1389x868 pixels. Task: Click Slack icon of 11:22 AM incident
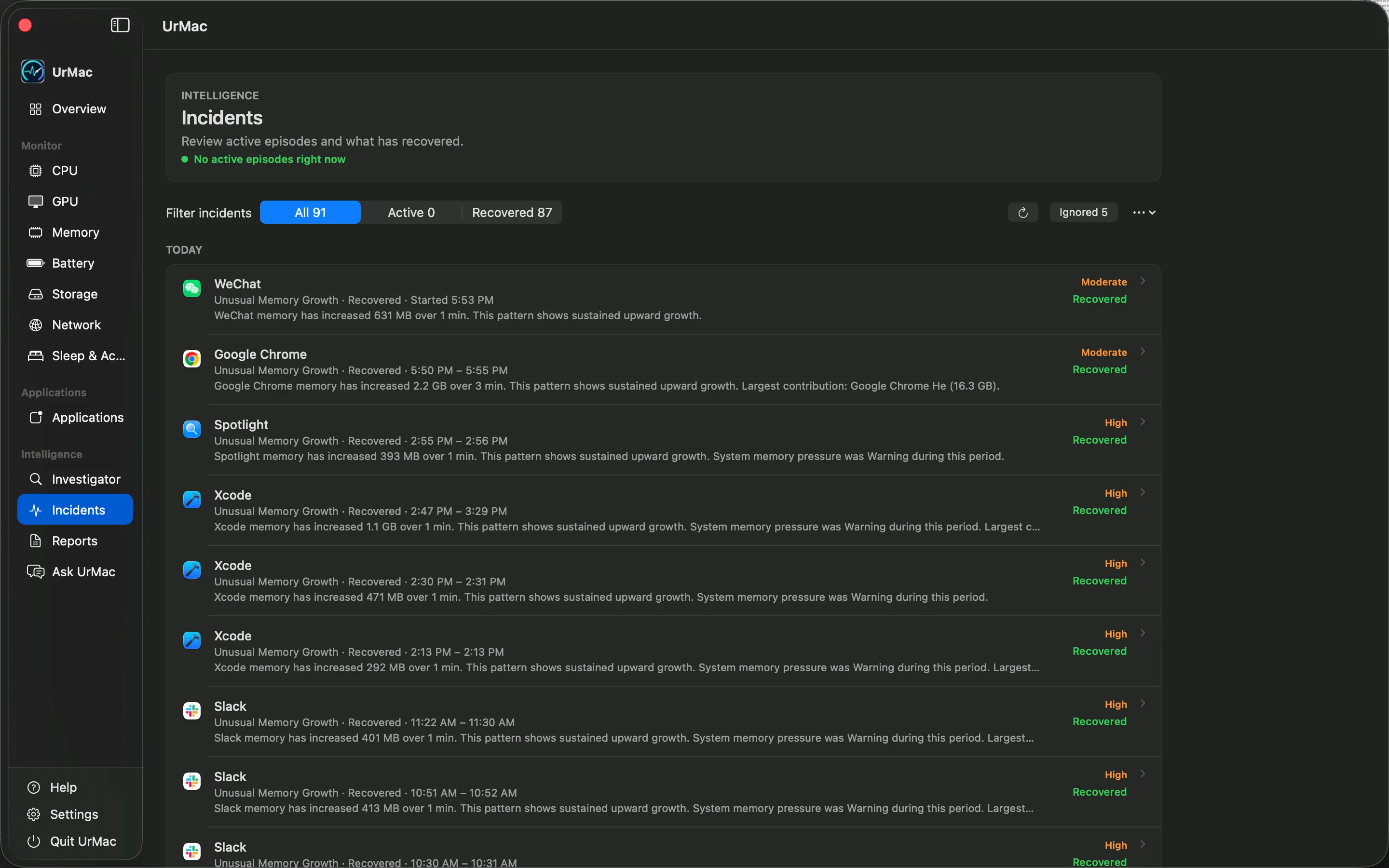[x=191, y=711]
